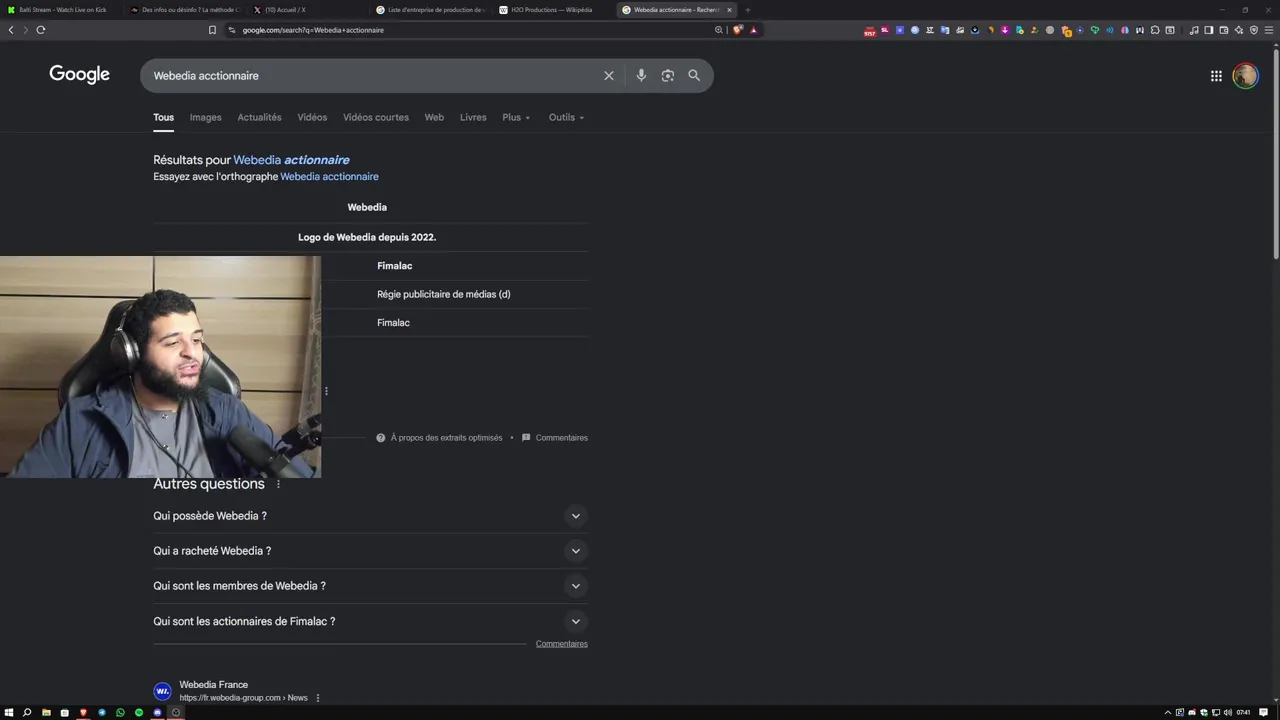Screen dimensions: 1280x720
Task: Open the browser main menu icon
Action: tap(1269, 30)
